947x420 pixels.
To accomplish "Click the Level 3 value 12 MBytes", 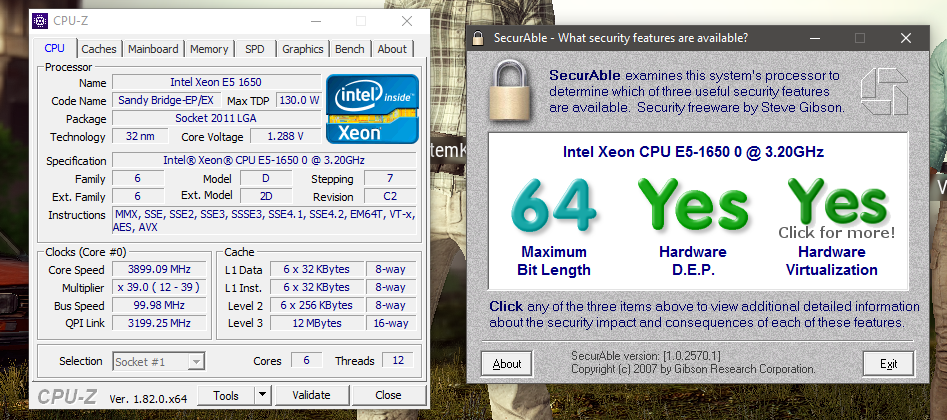I will 316,323.
